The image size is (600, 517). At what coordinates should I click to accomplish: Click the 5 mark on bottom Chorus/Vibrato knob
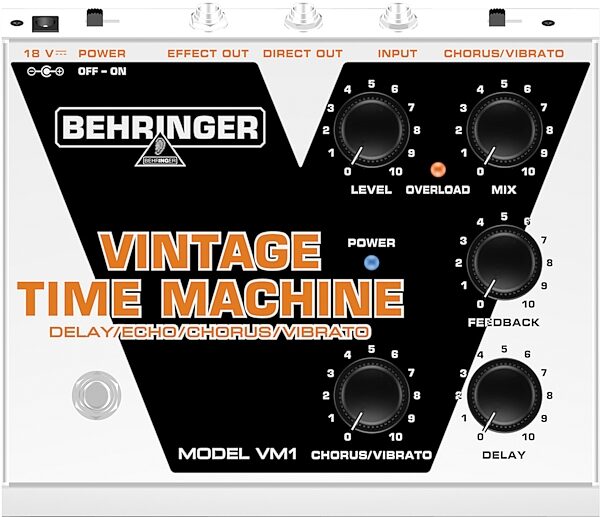[x=371, y=349]
